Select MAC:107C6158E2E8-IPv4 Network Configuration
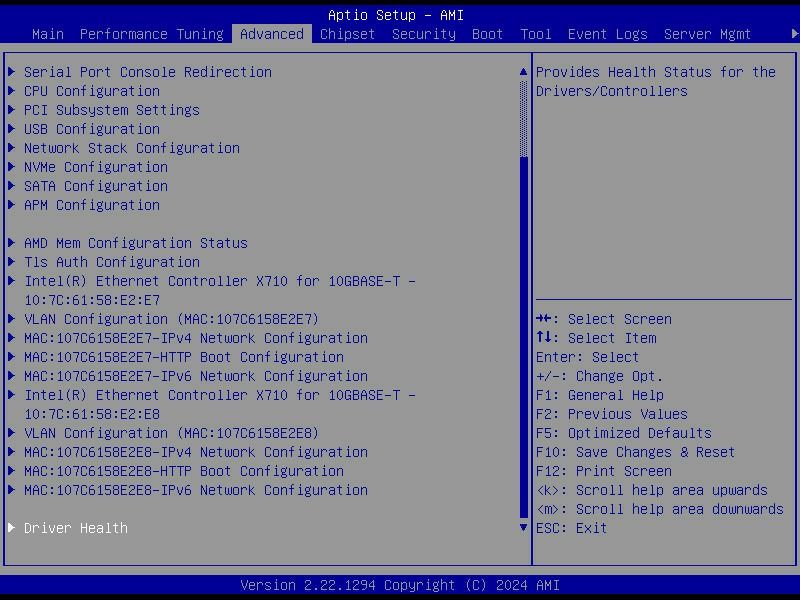 196,452
